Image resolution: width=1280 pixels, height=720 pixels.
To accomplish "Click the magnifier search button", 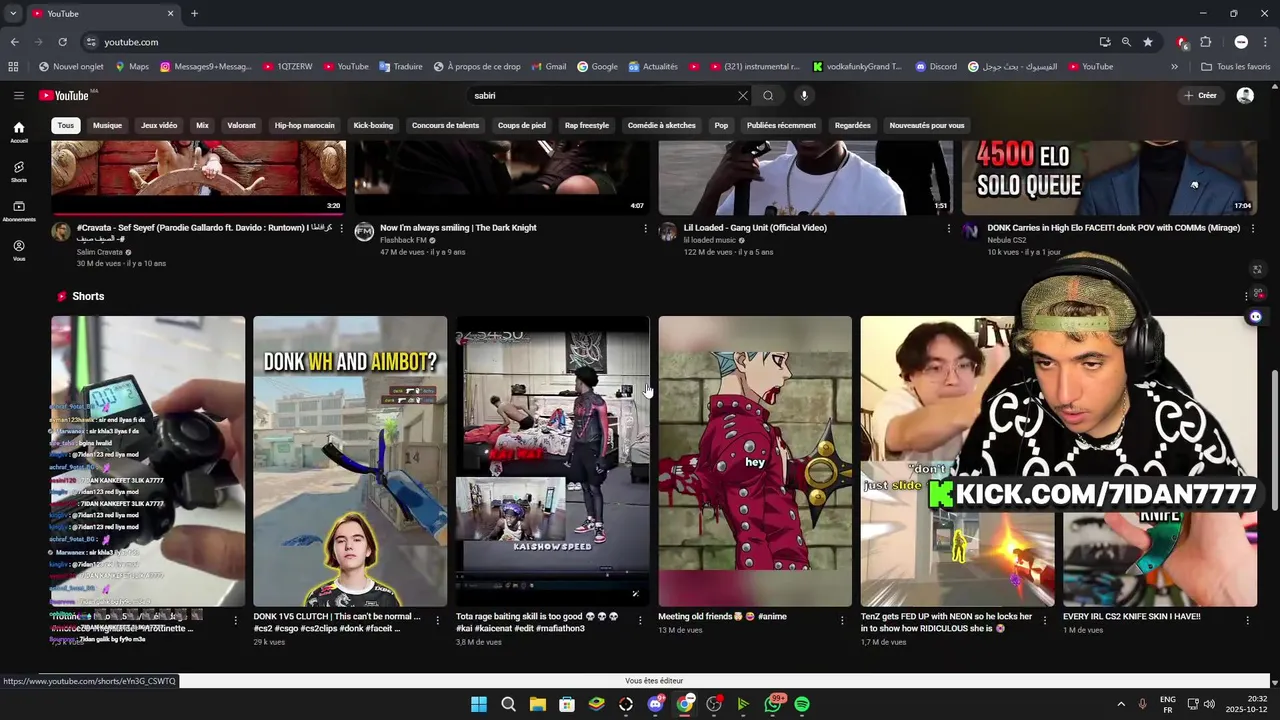I will (x=768, y=95).
